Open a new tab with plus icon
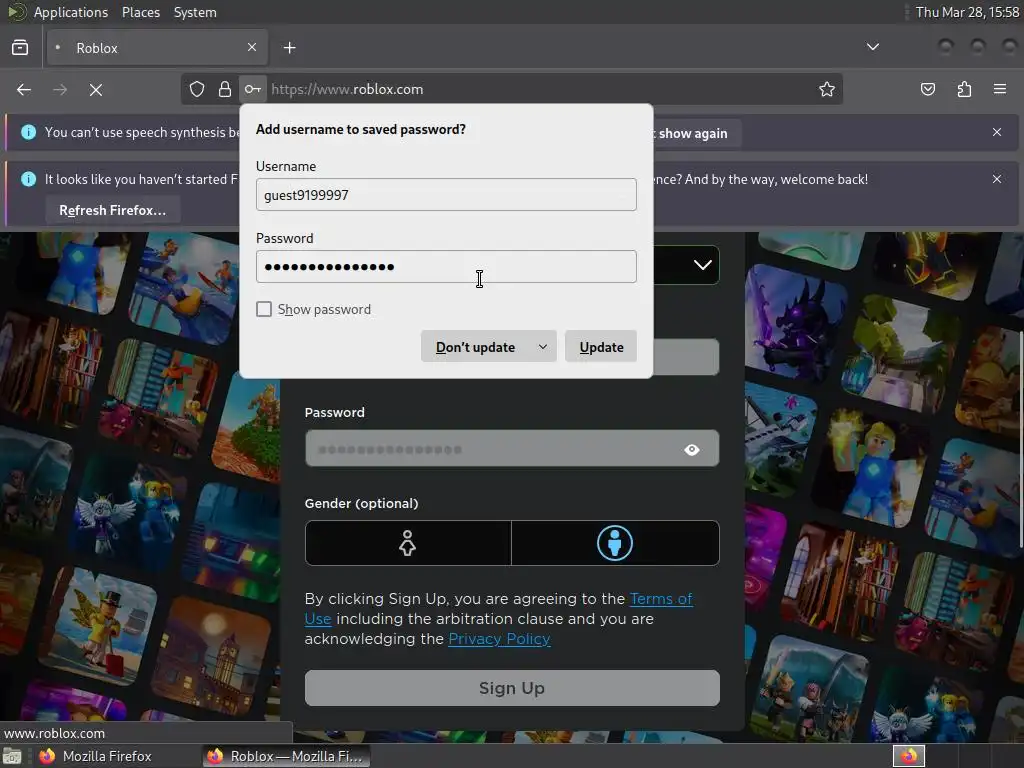The width and height of the screenshot is (1024, 768). (289, 48)
